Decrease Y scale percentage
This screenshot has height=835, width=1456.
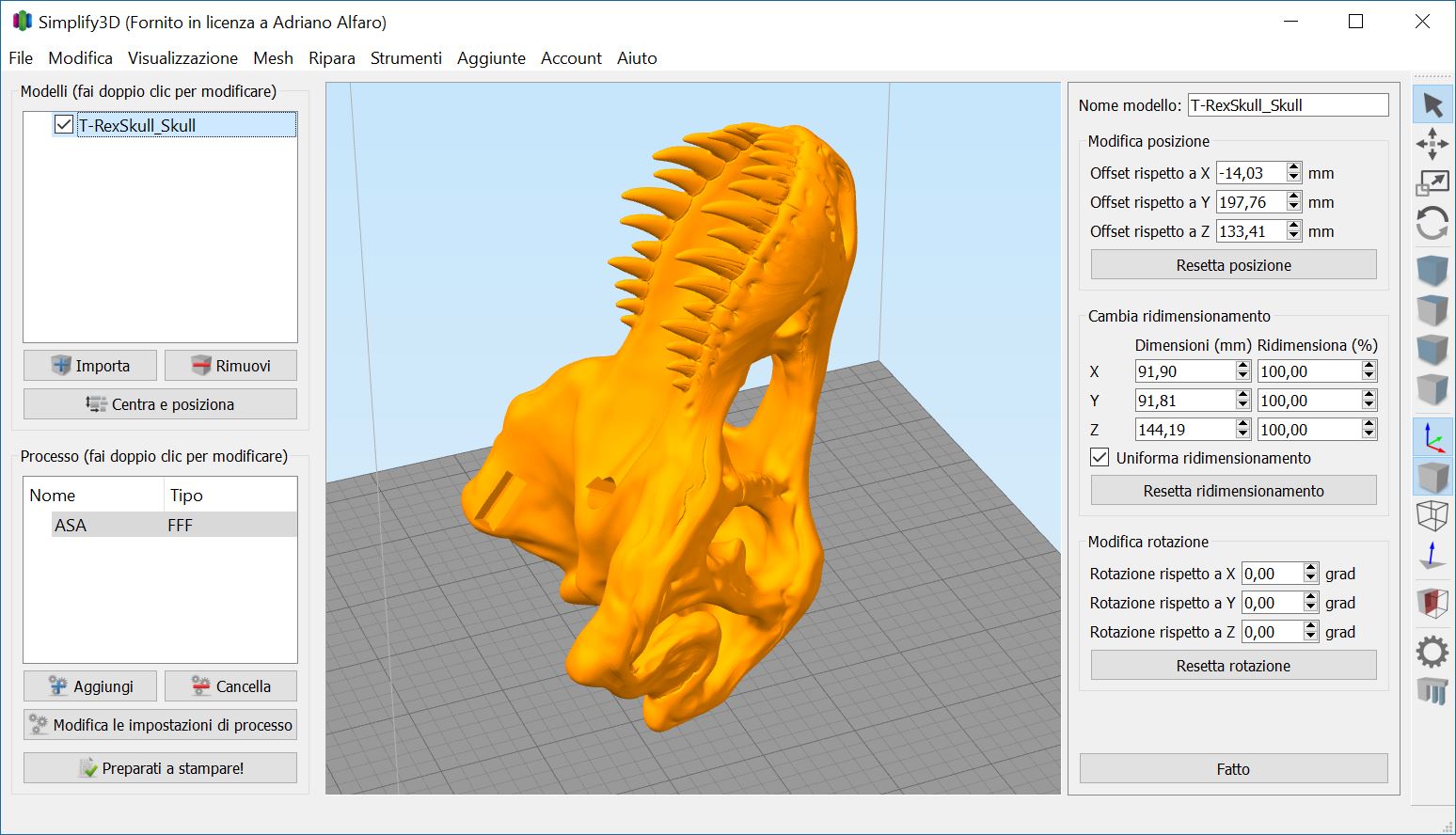tap(1369, 405)
